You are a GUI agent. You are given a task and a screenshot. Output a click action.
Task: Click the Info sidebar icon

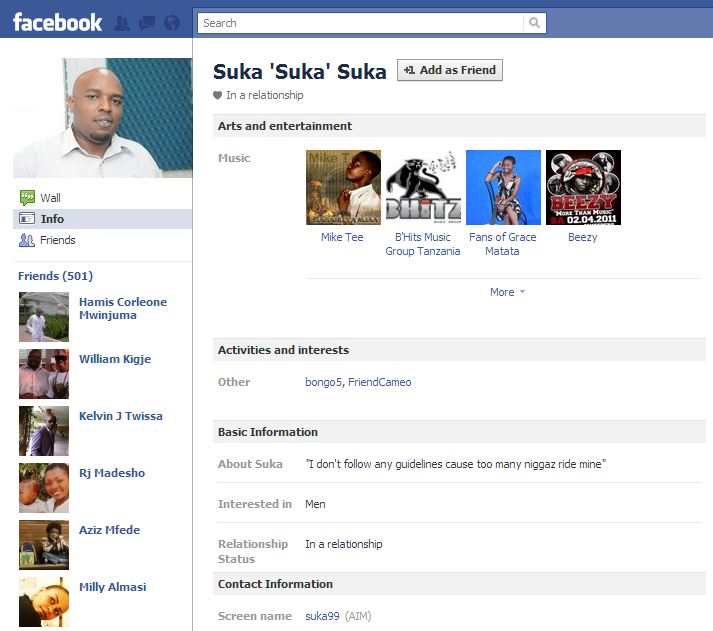pos(27,219)
